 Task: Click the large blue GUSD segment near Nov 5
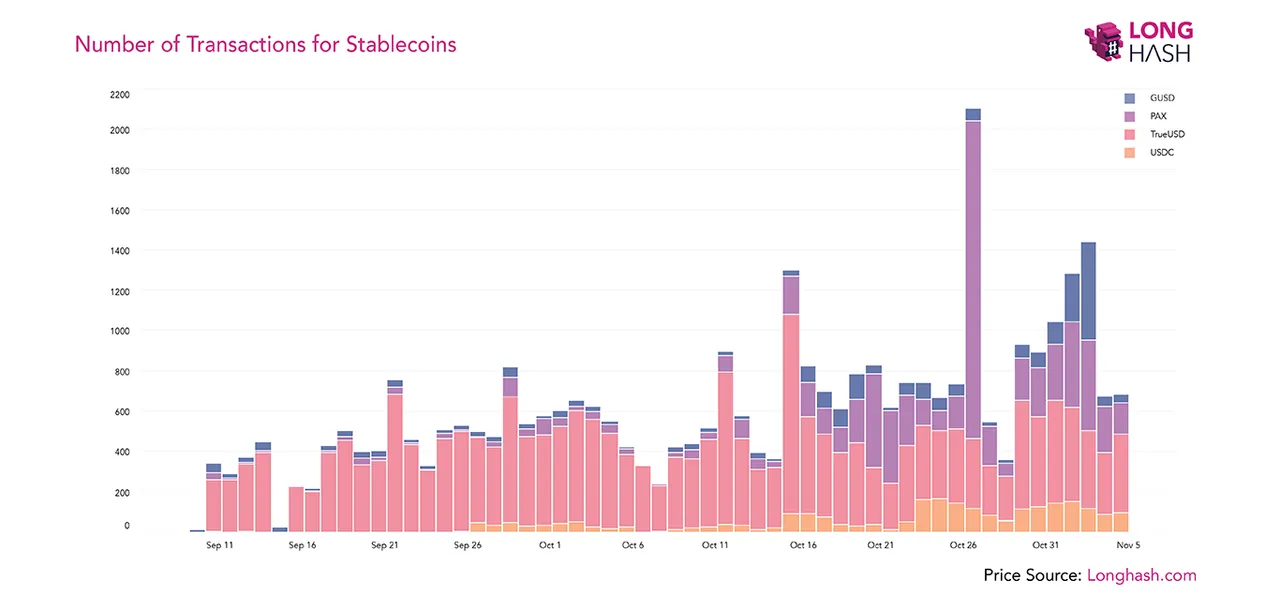click(x=1088, y=291)
